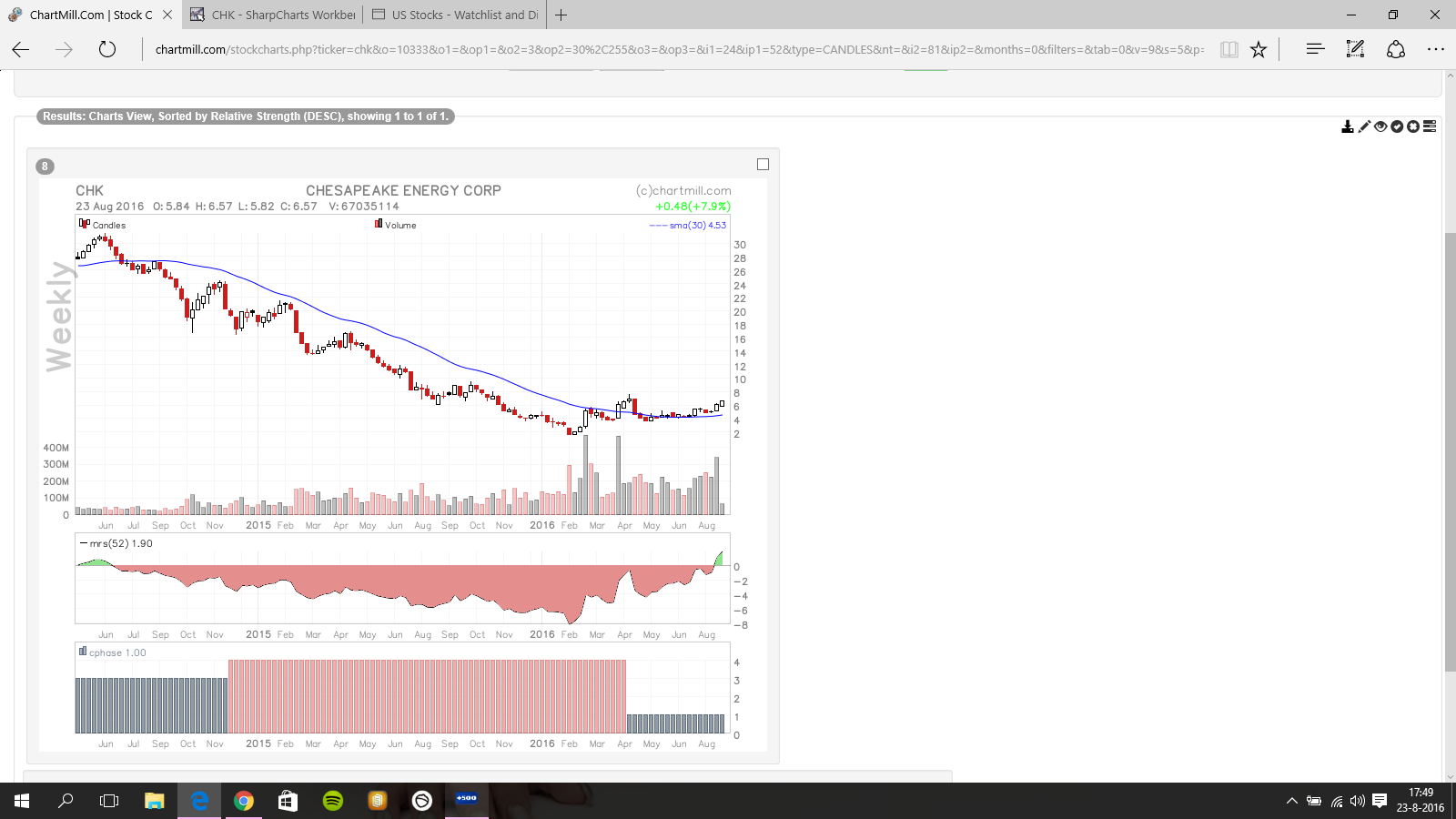Open a new browser tab

(561, 15)
